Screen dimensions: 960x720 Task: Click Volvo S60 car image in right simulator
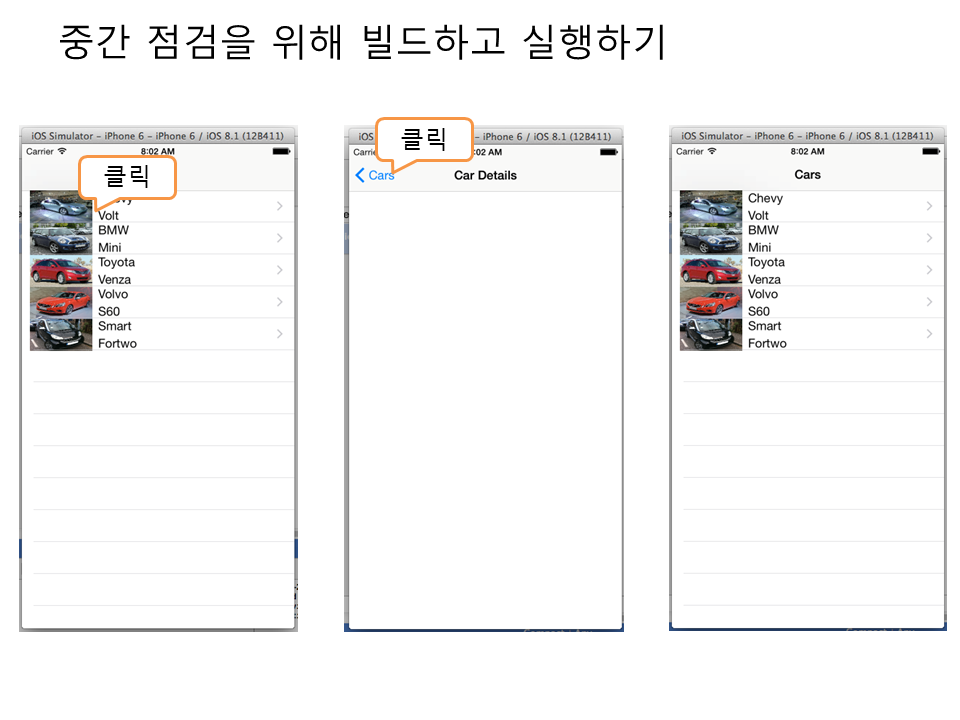(x=710, y=302)
